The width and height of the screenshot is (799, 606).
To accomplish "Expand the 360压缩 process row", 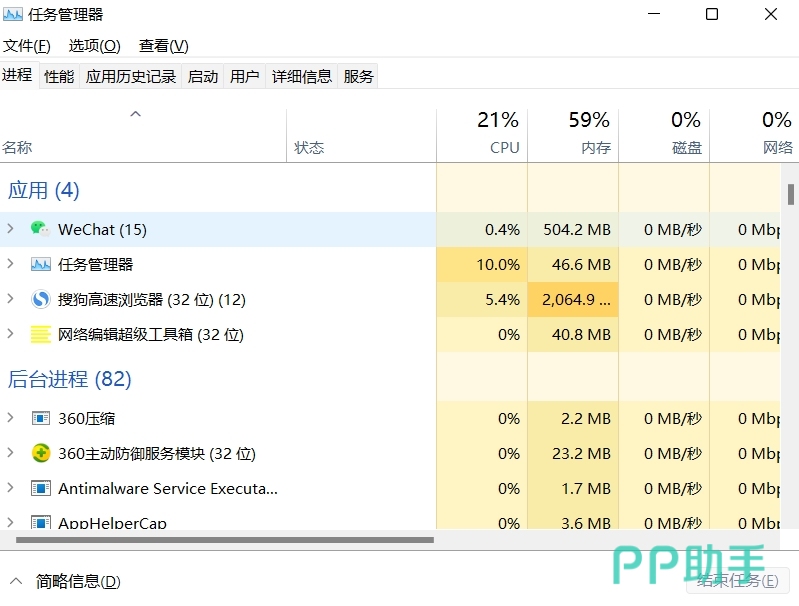I will (x=10, y=418).
